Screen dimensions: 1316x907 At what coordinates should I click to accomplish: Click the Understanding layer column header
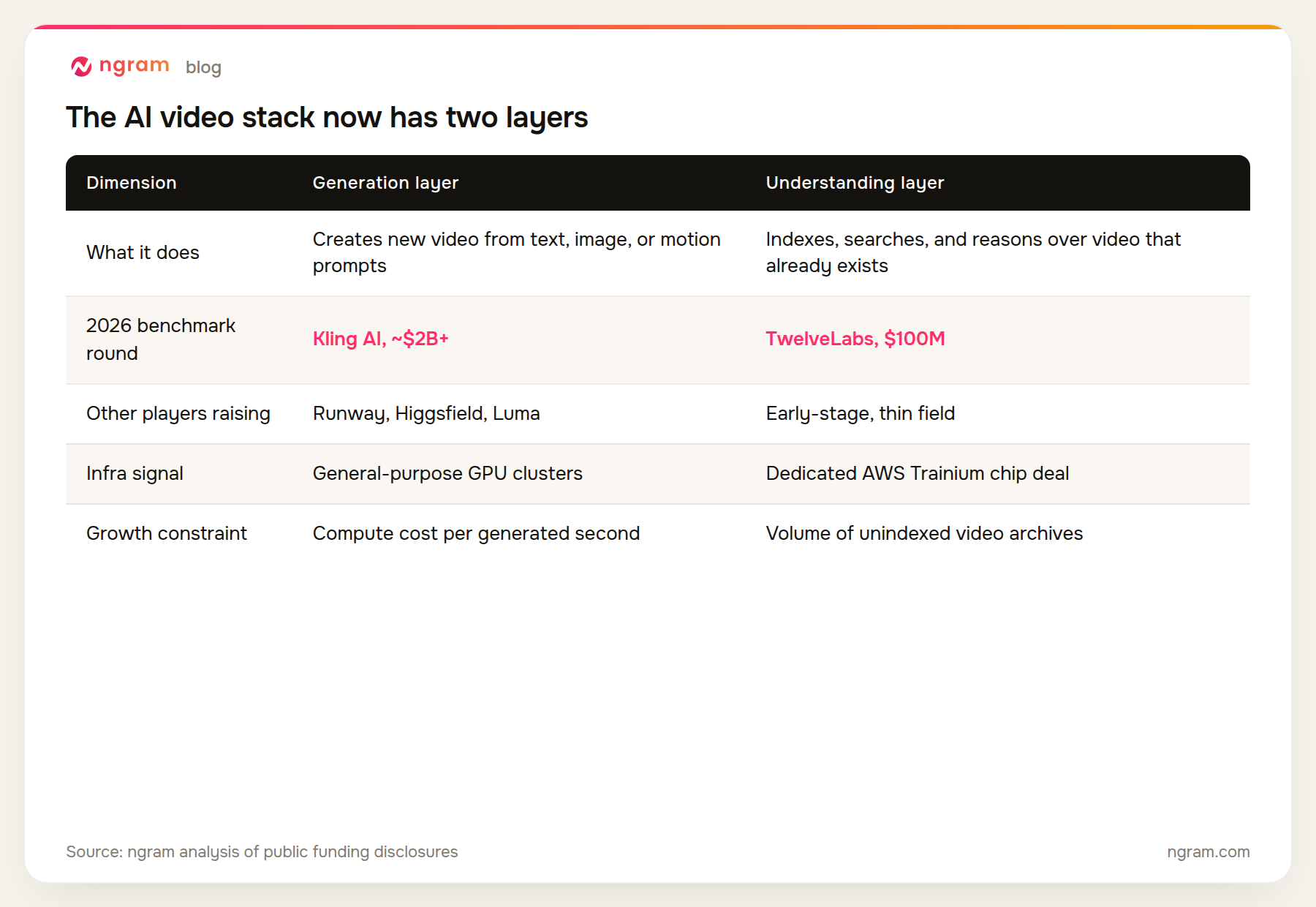(855, 183)
